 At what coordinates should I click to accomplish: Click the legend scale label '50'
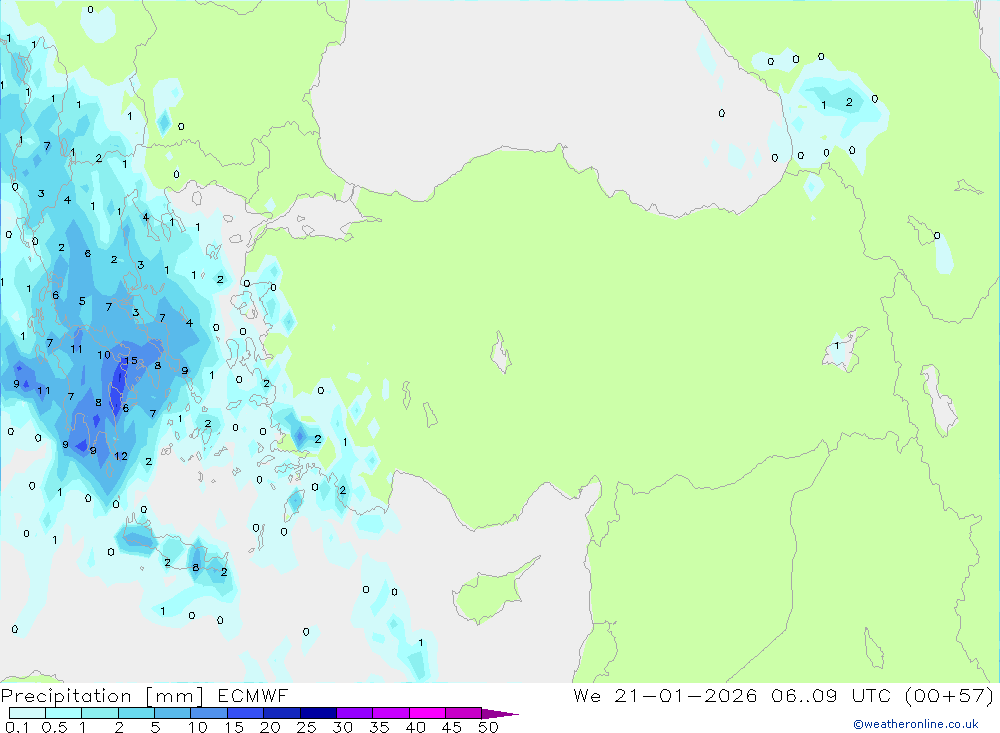(489, 727)
